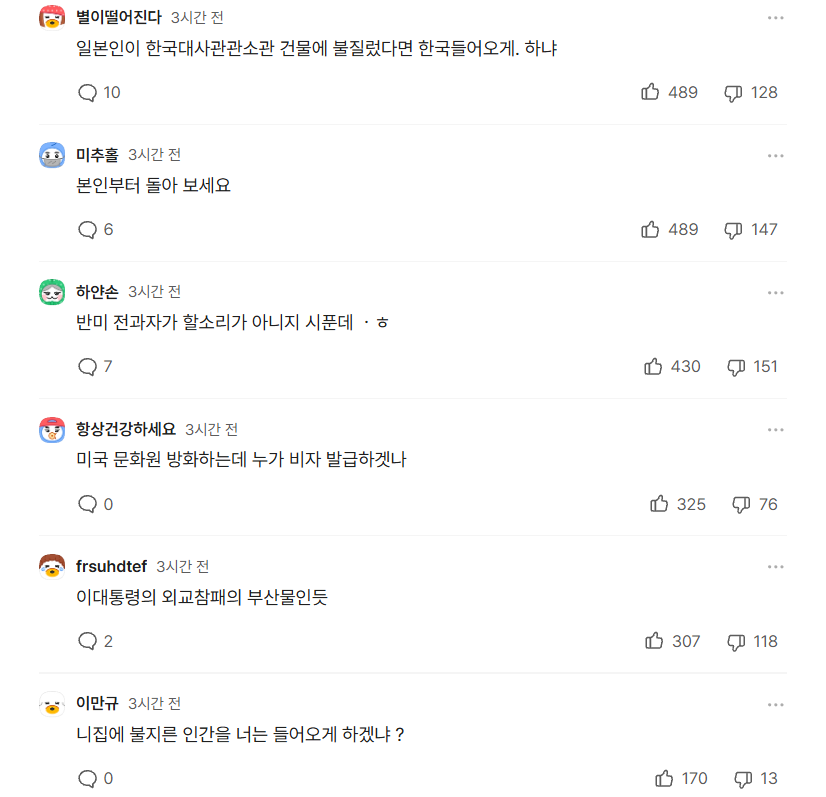
Task: Open three-dot menu on 미추홀's comment
Action: pos(775,155)
